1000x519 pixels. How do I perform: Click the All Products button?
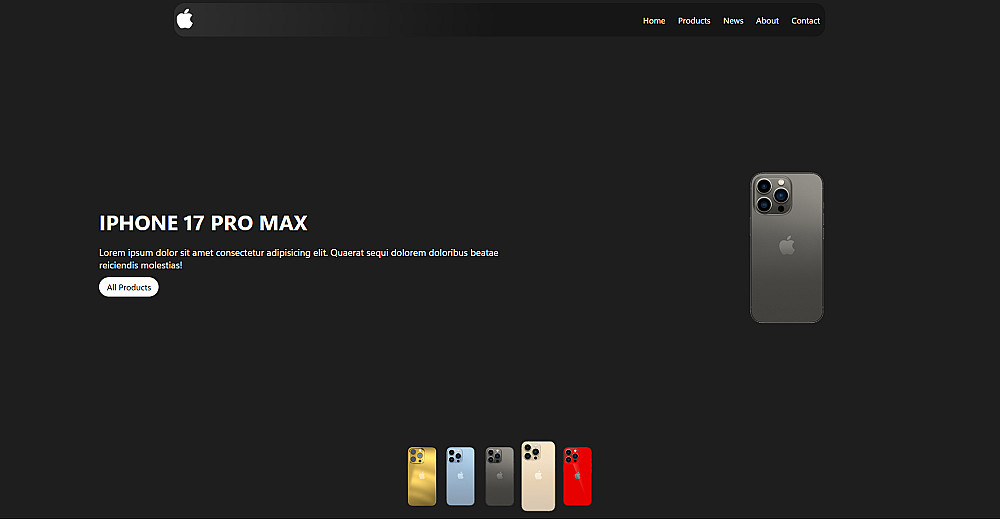click(x=129, y=287)
